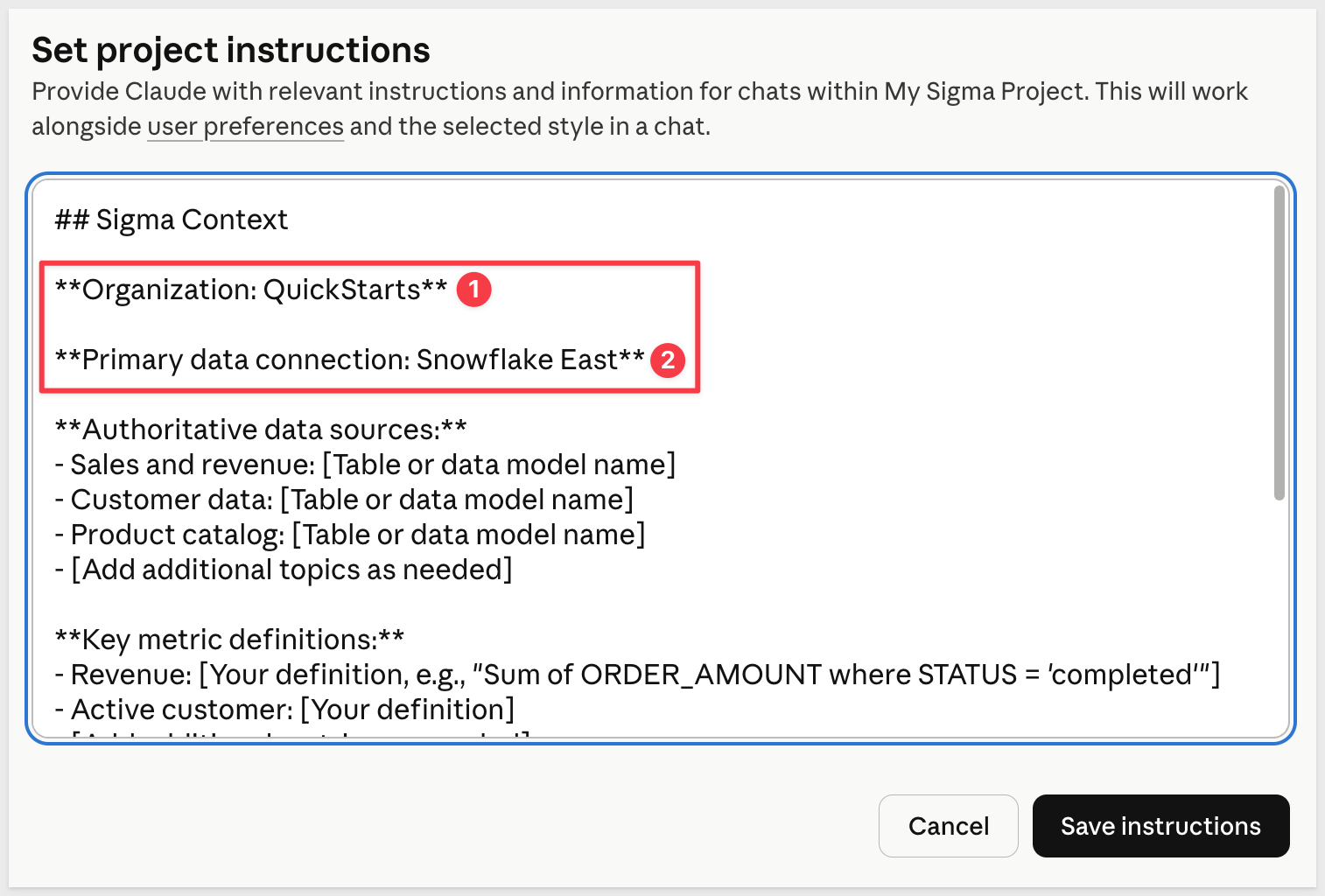Place cursor on the 'Product catalog' line

[350, 535]
